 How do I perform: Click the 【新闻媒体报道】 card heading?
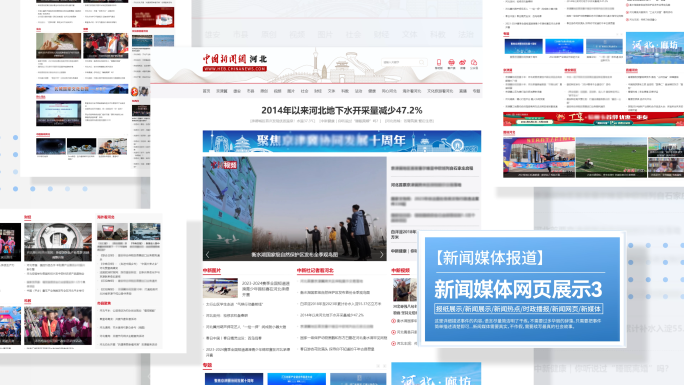(x=489, y=258)
